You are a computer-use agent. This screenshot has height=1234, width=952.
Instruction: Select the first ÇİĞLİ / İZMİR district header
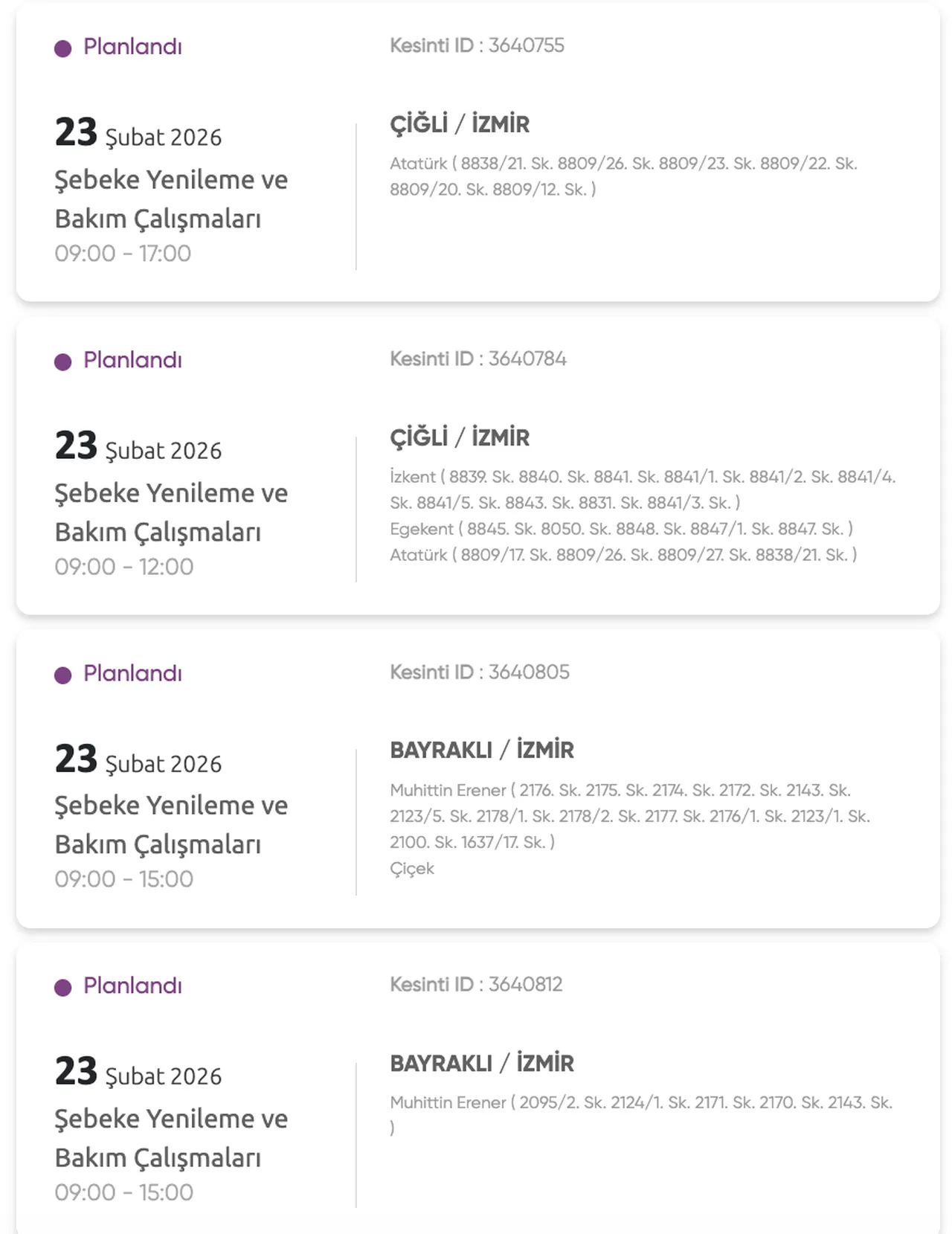click(460, 124)
